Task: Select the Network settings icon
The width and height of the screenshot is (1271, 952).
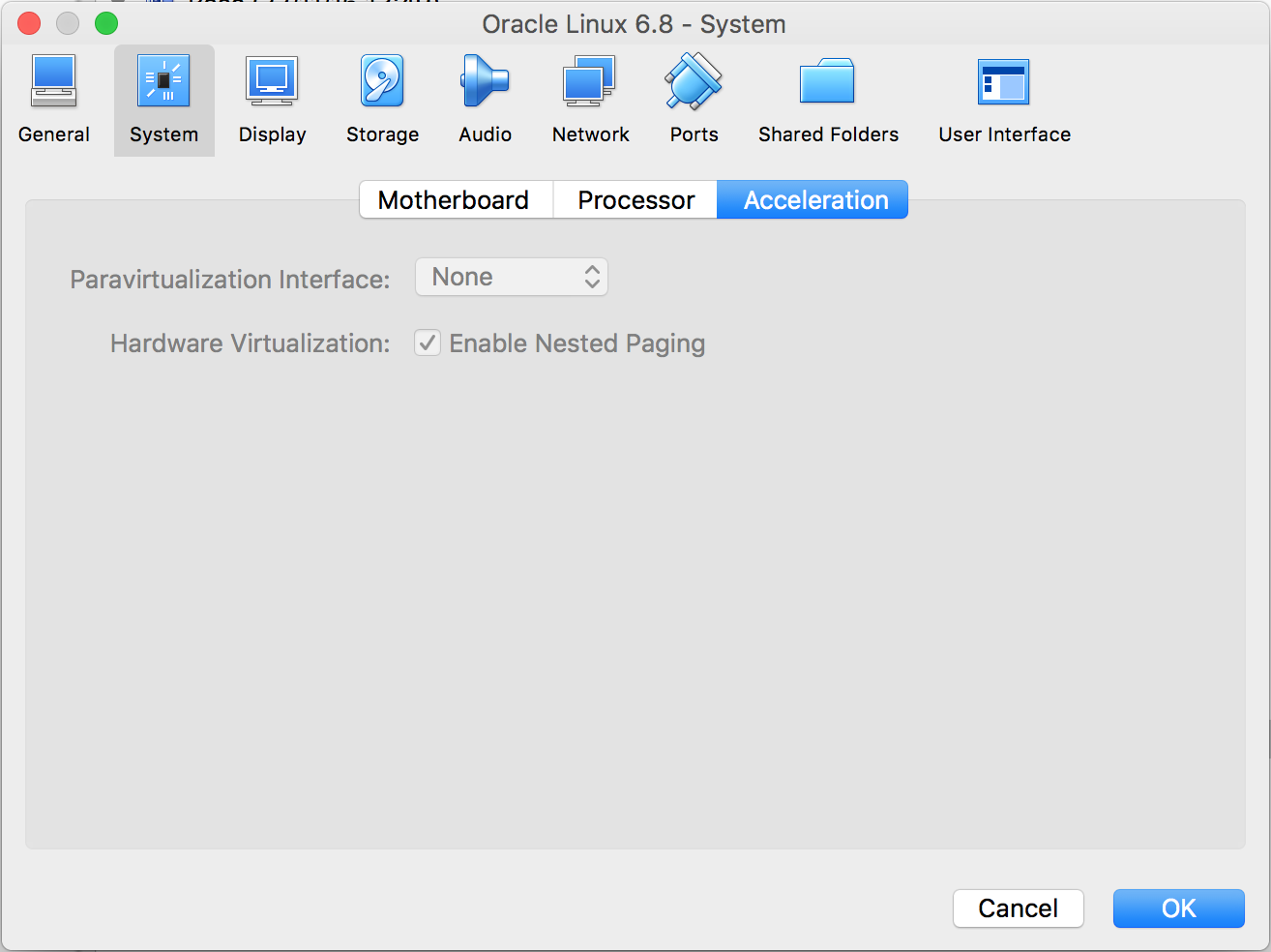Action: 590,97
